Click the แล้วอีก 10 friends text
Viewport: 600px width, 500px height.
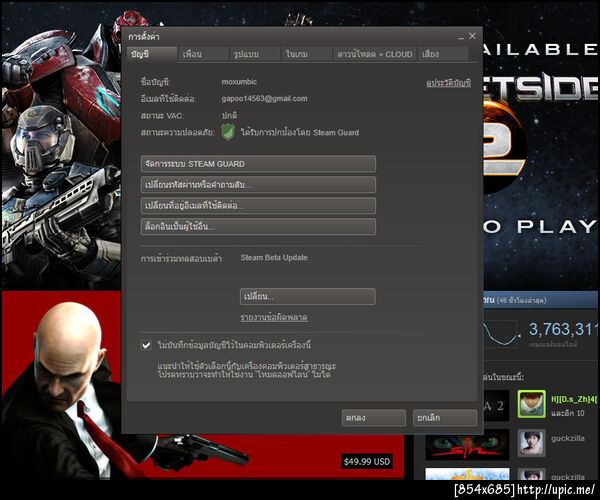click(x=567, y=413)
